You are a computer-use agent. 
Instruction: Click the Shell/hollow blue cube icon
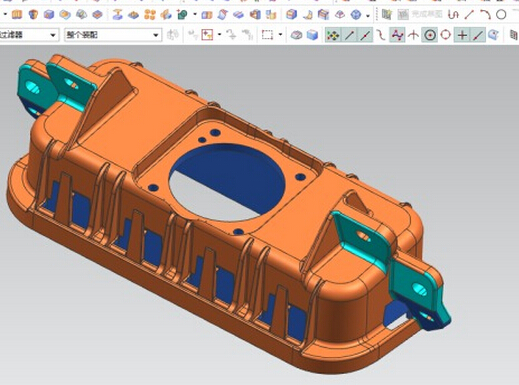pos(49,15)
